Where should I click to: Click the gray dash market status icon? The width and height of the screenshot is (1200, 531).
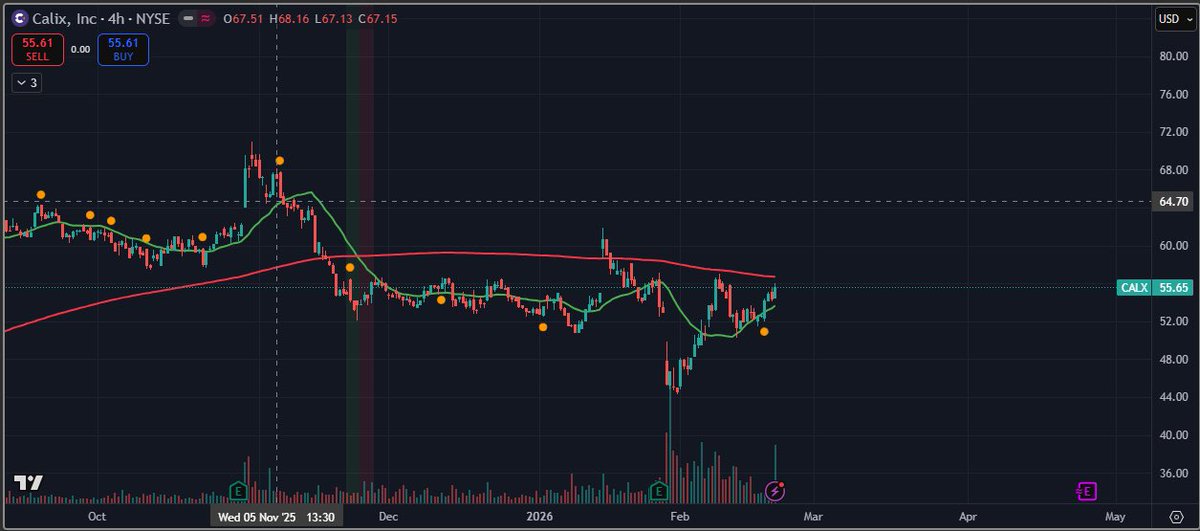pyautogui.click(x=186, y=18)
